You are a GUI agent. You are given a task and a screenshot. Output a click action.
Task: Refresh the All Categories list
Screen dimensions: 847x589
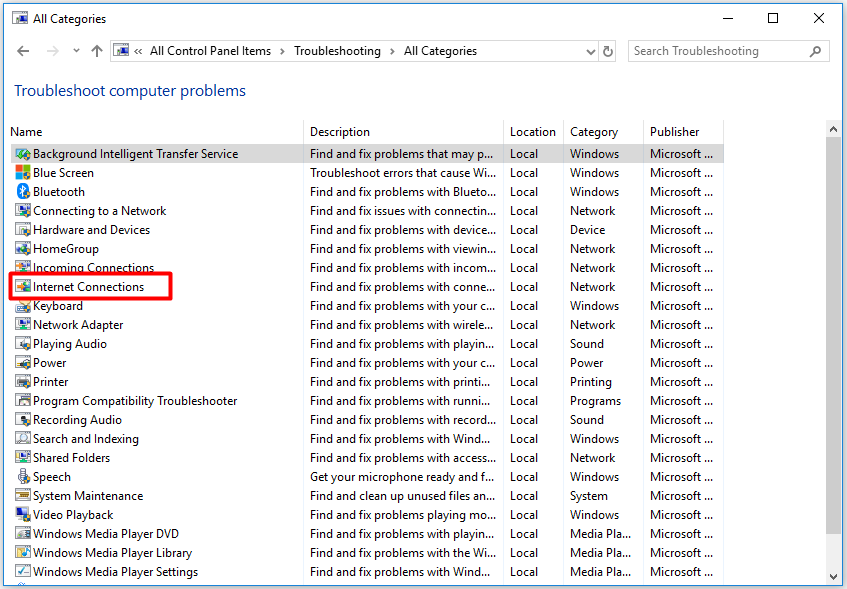pyautogui.click(x=608, y=51)
